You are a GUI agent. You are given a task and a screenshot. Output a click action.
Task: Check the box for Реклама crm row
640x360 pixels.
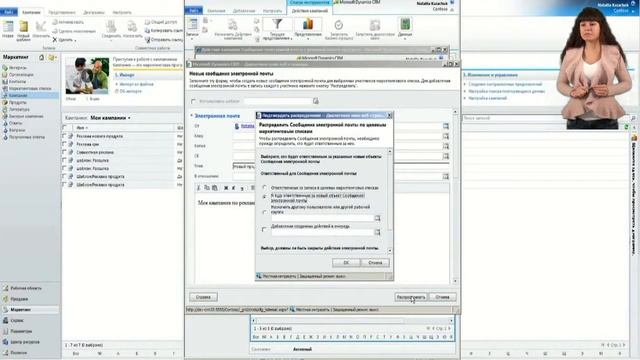tap(64, 144)
